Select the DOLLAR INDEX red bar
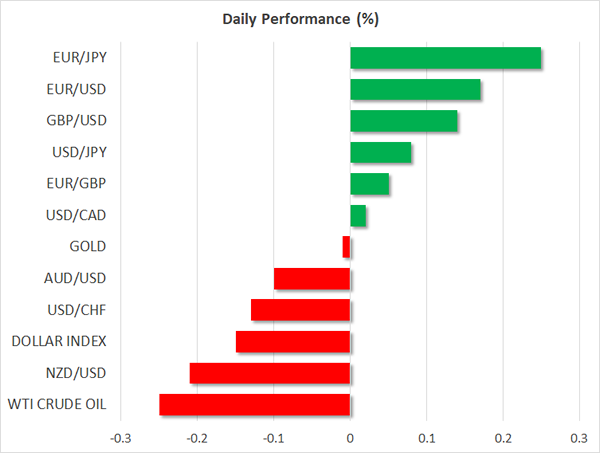 (293, 342)
